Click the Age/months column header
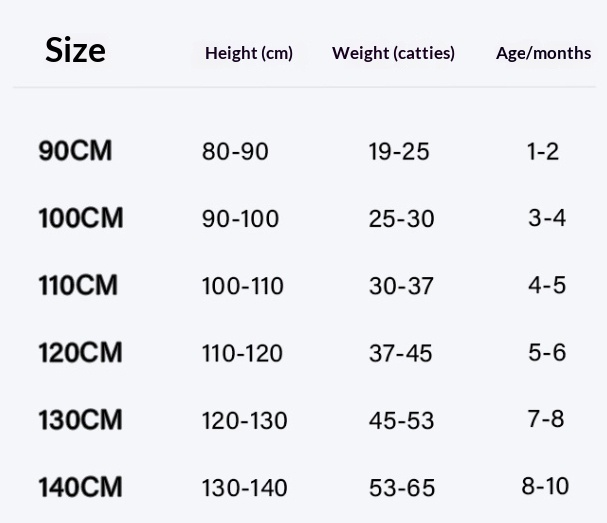The width and height of the screenshot is (607, 523). pyautogui.click(x=543, y=53)
